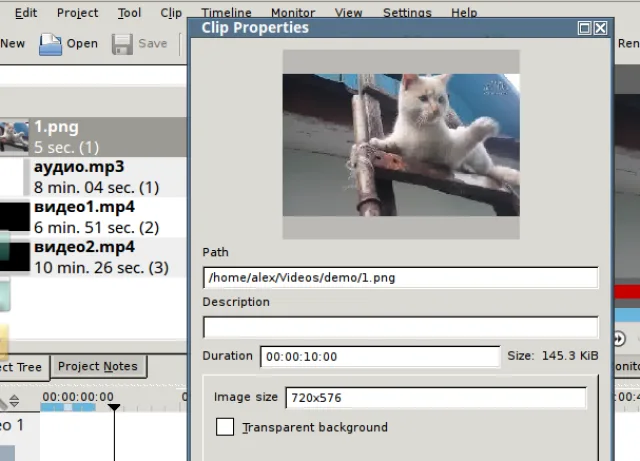Click the track height up-down arrows icon
Image resolution: width=640 pixels, height=461 pixels.
pos(14,401)
